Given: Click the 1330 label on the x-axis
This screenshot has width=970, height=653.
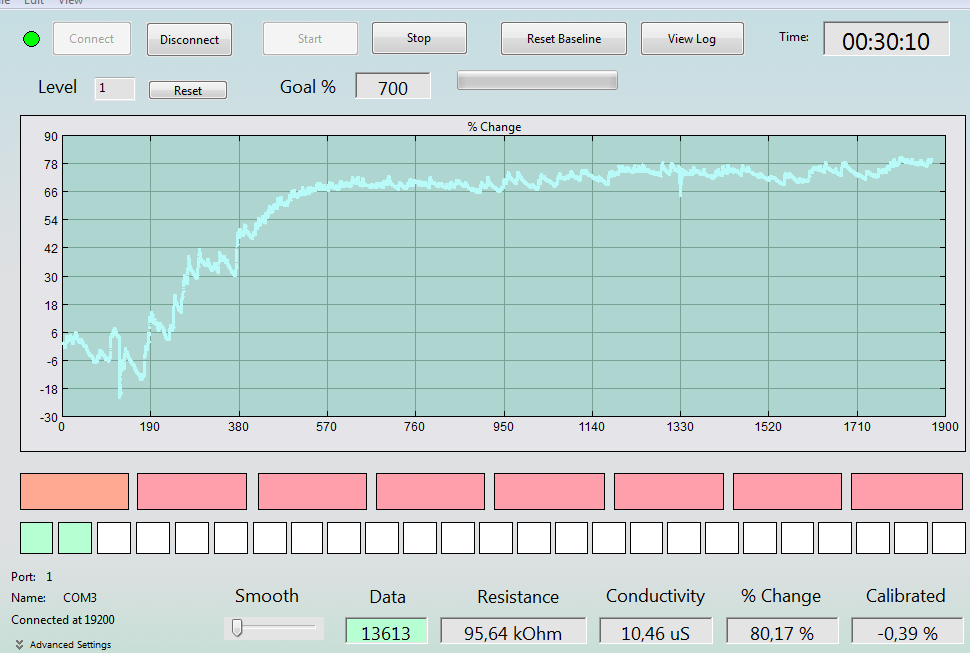Looking at the screenshot, I should 680,427.
